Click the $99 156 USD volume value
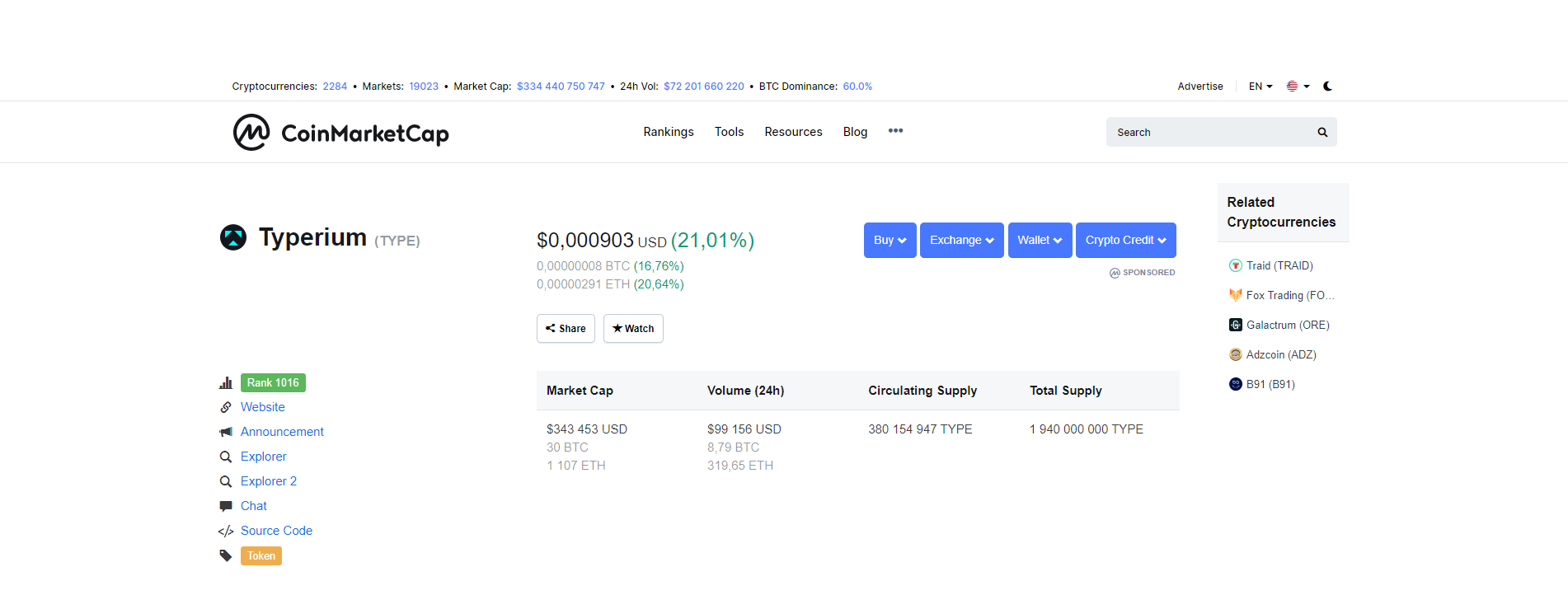1568x595 pixels. (x=744, y=429)
